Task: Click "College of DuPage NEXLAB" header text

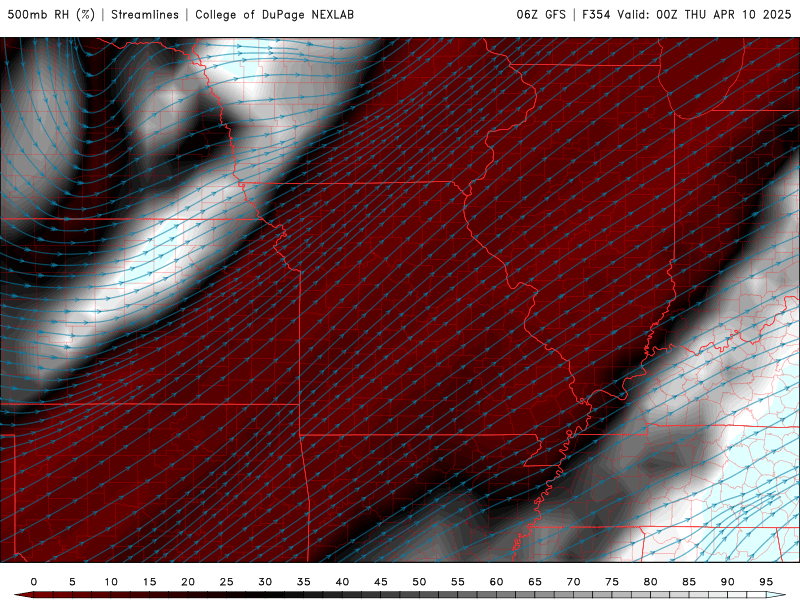Action: (x=274, y=15)
